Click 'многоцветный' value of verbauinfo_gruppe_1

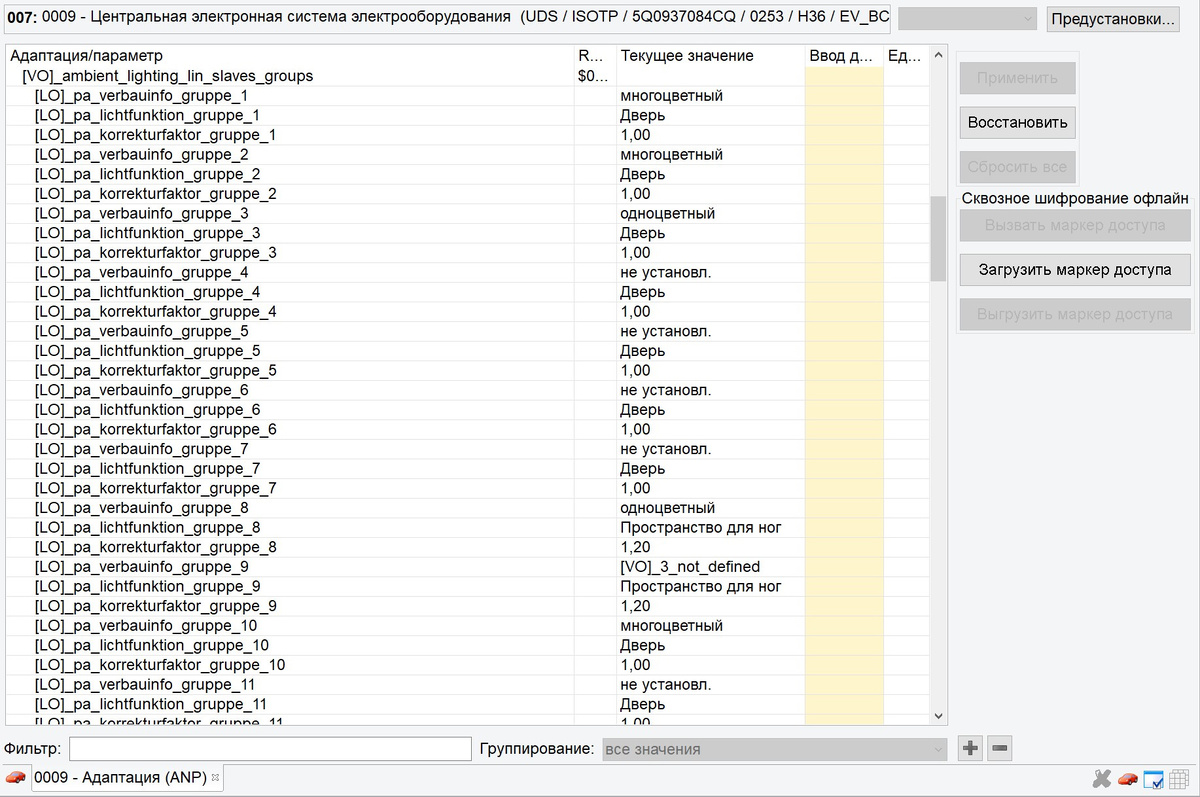tap(671, 96)
